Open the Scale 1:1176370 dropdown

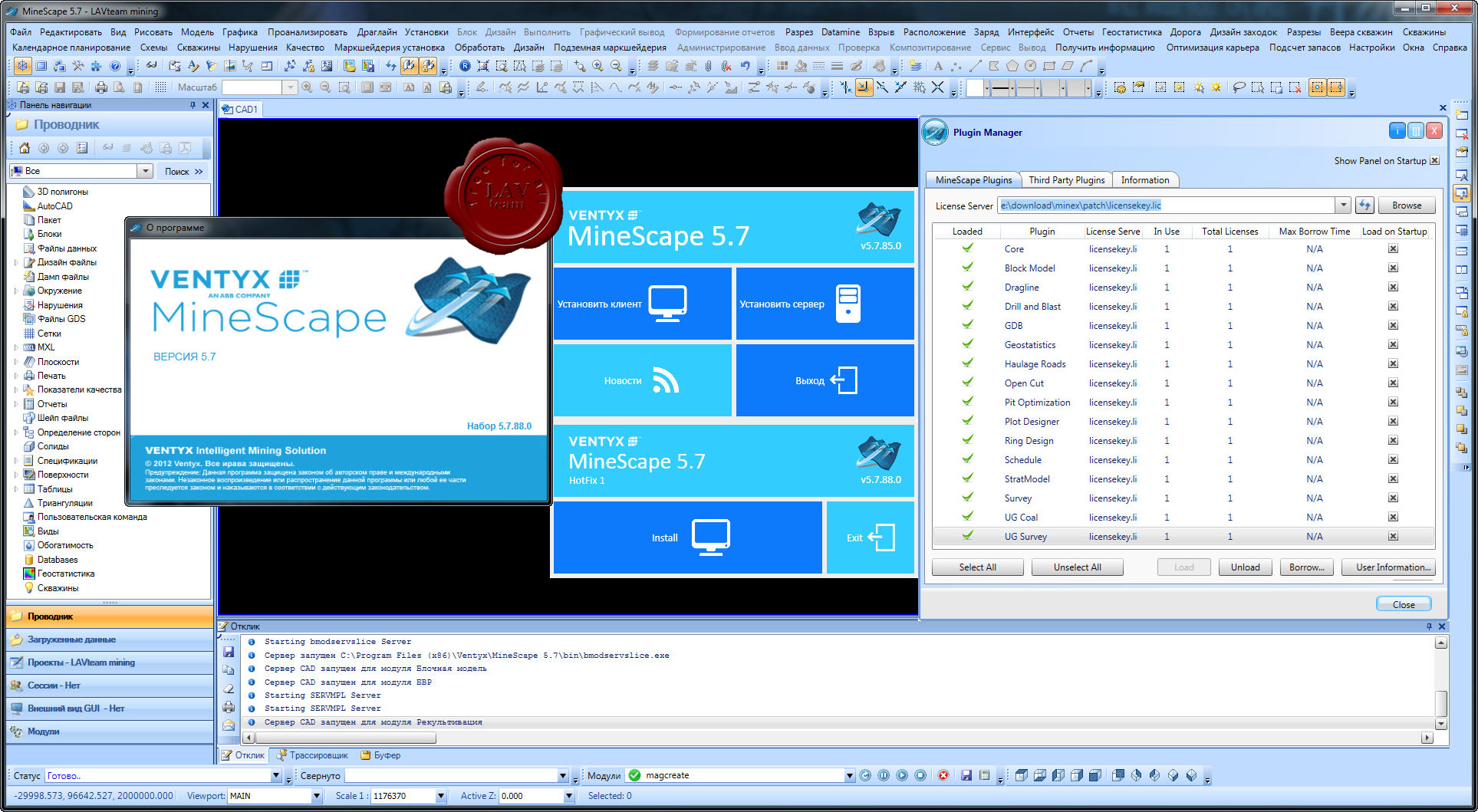(440, 796)
